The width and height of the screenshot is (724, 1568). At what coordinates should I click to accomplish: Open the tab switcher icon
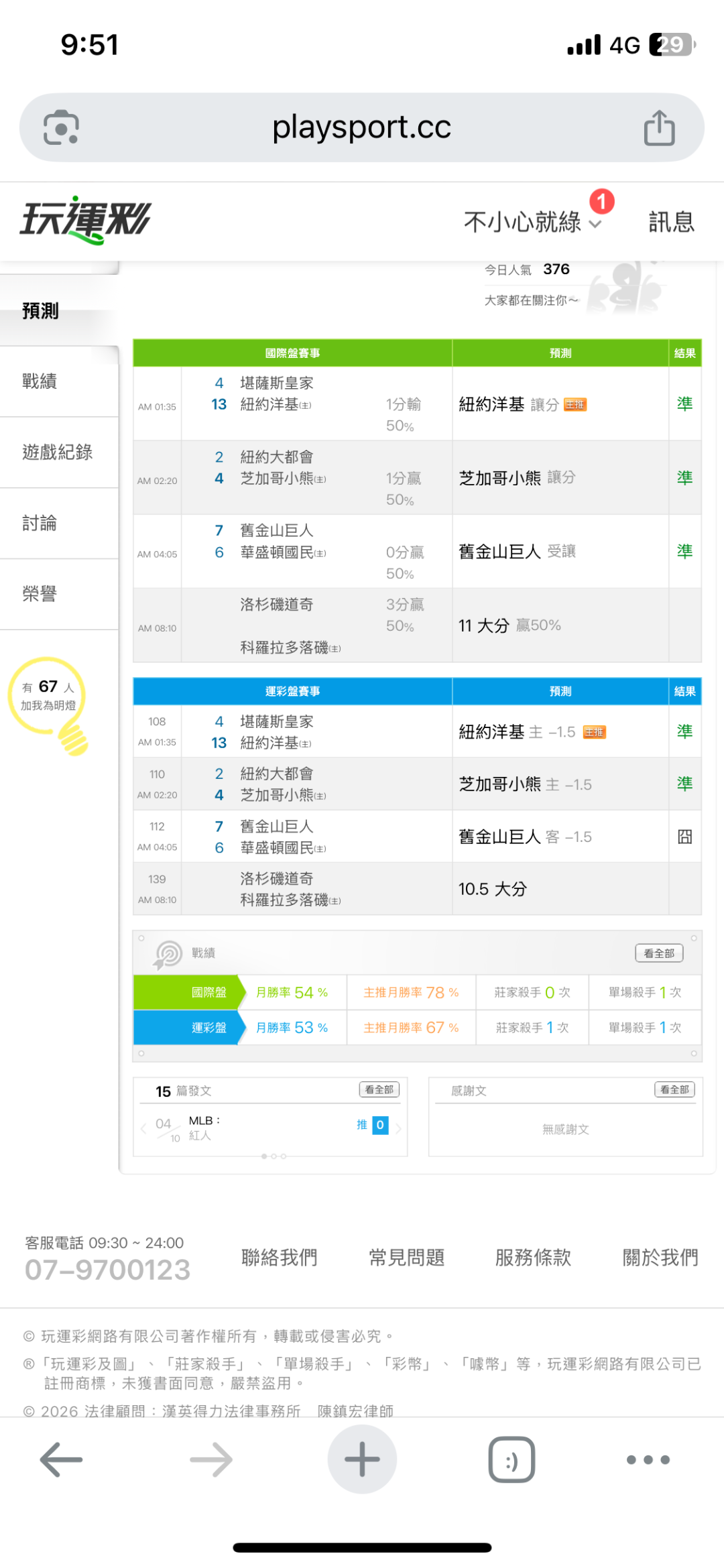[x=511, y=1459]
